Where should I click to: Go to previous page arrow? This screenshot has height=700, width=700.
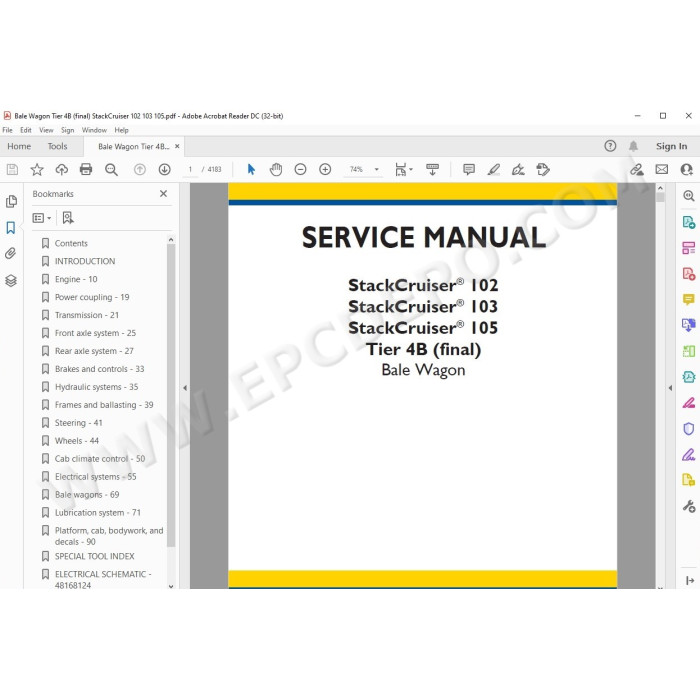pyautogui.click(x=140, y=169)
